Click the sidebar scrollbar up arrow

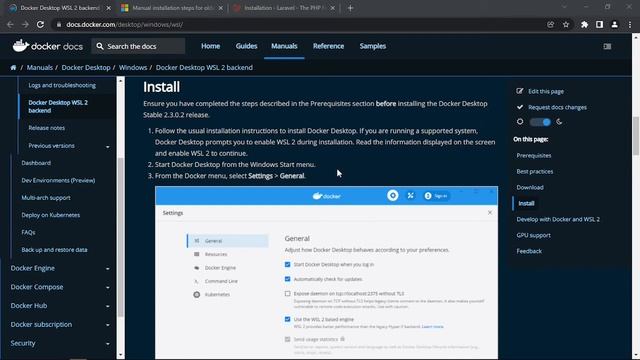(x=120, y=81)
